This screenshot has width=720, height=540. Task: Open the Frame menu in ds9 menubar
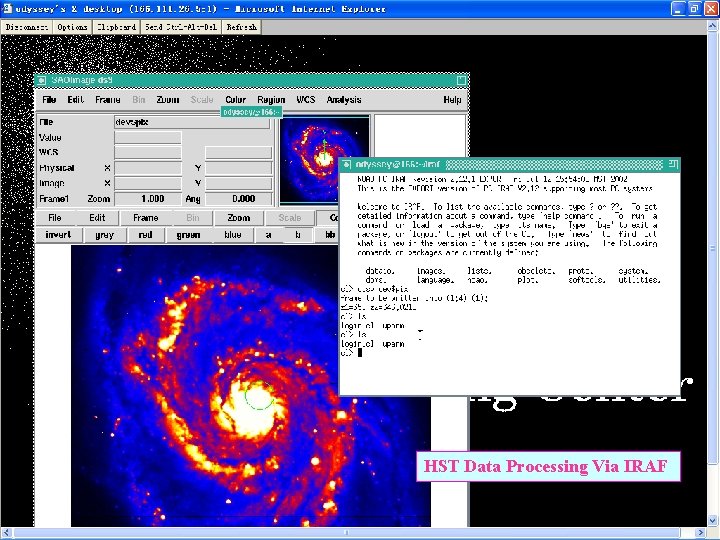(108, 100)
